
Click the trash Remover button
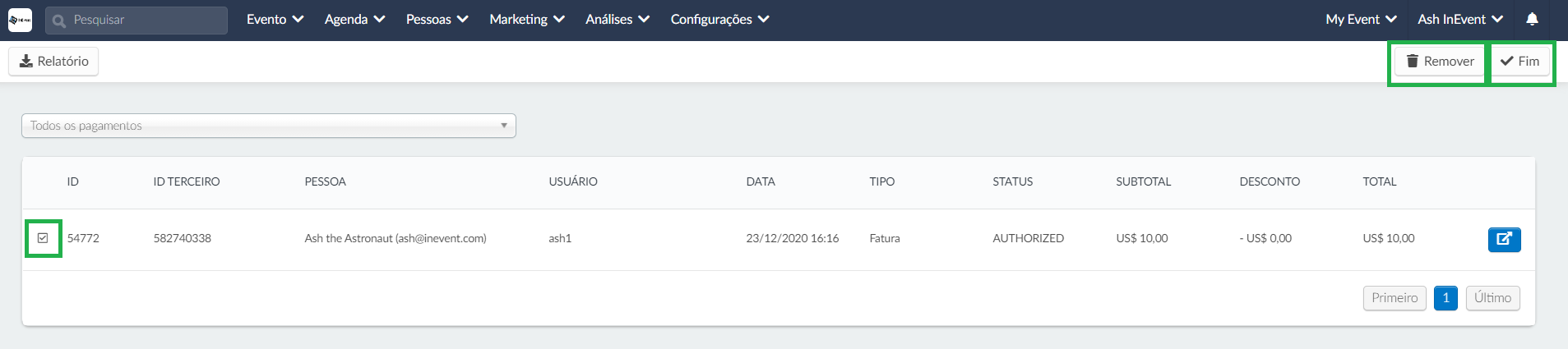1439,62
